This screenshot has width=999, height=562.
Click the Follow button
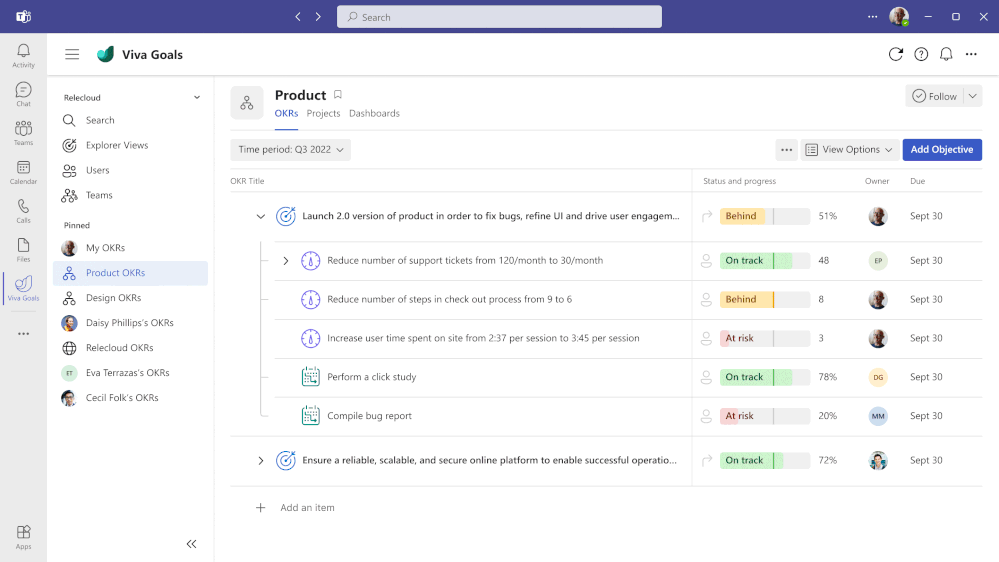pos(935,96)
